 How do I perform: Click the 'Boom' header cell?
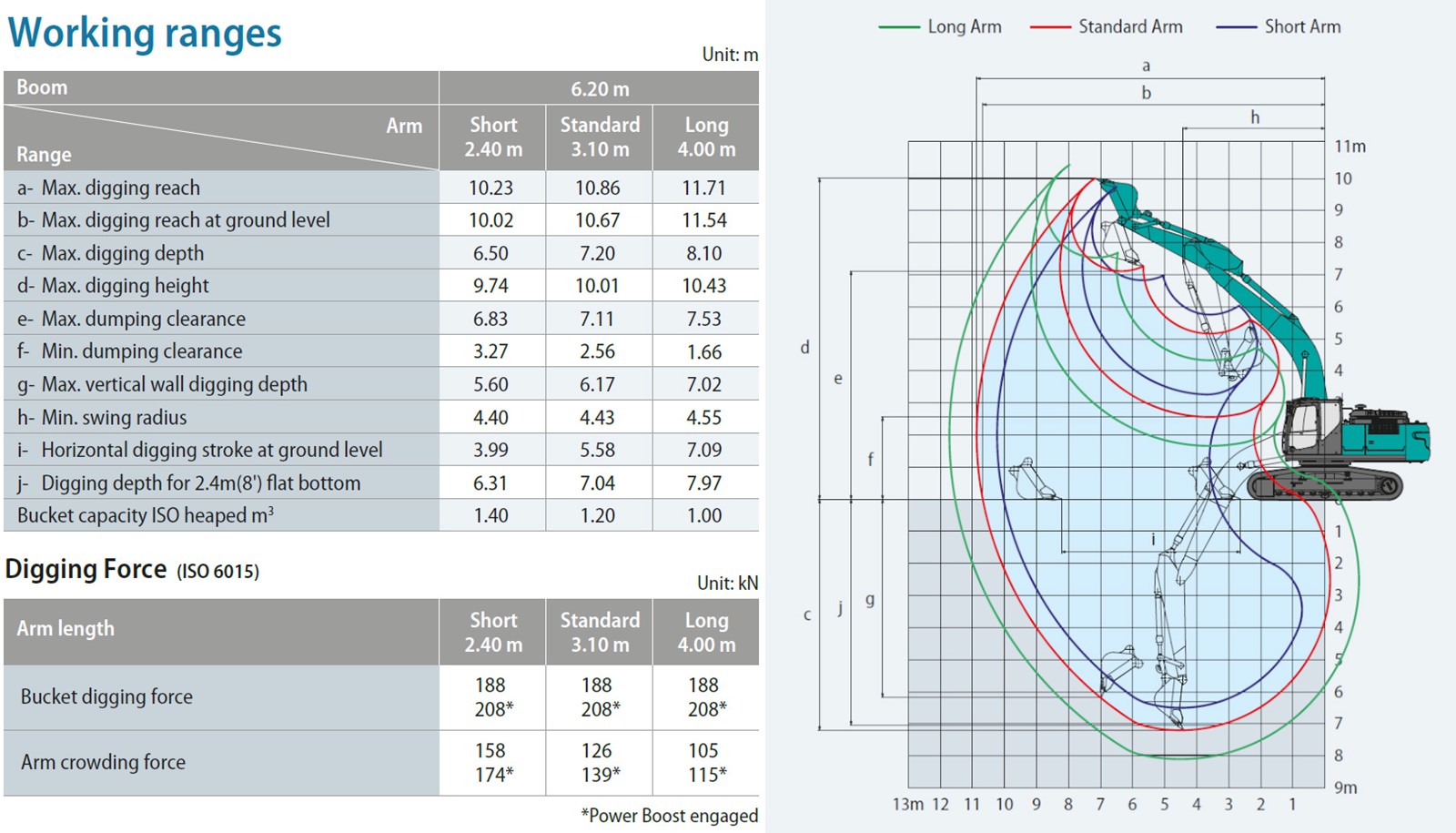point(42,87)
